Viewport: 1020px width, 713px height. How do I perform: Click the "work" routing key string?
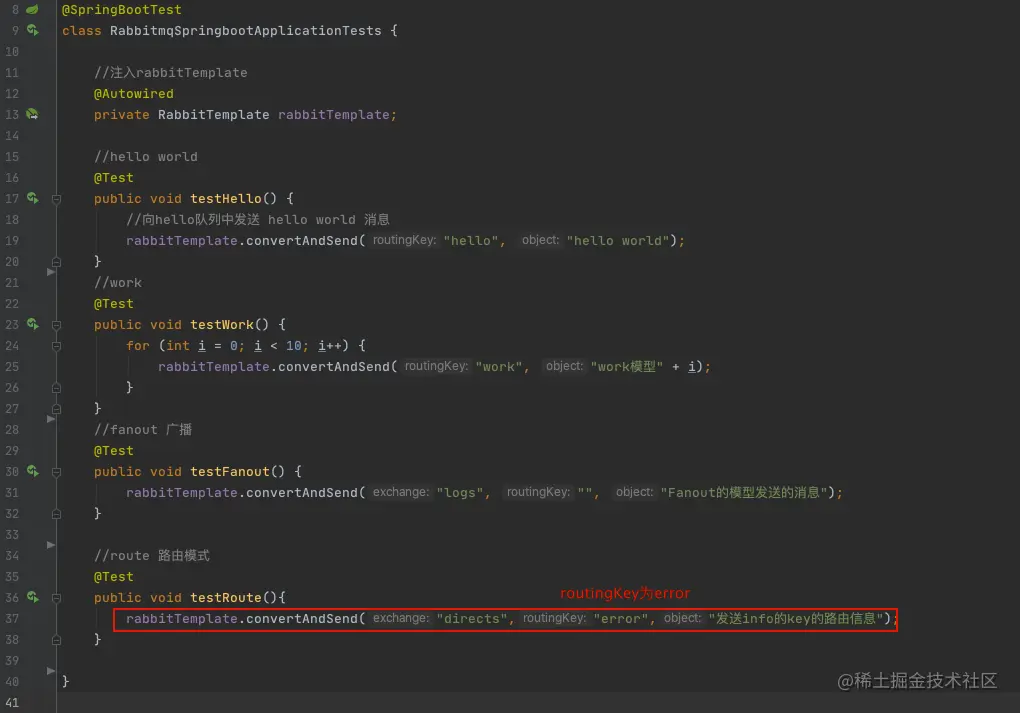[x=499, y=366]
